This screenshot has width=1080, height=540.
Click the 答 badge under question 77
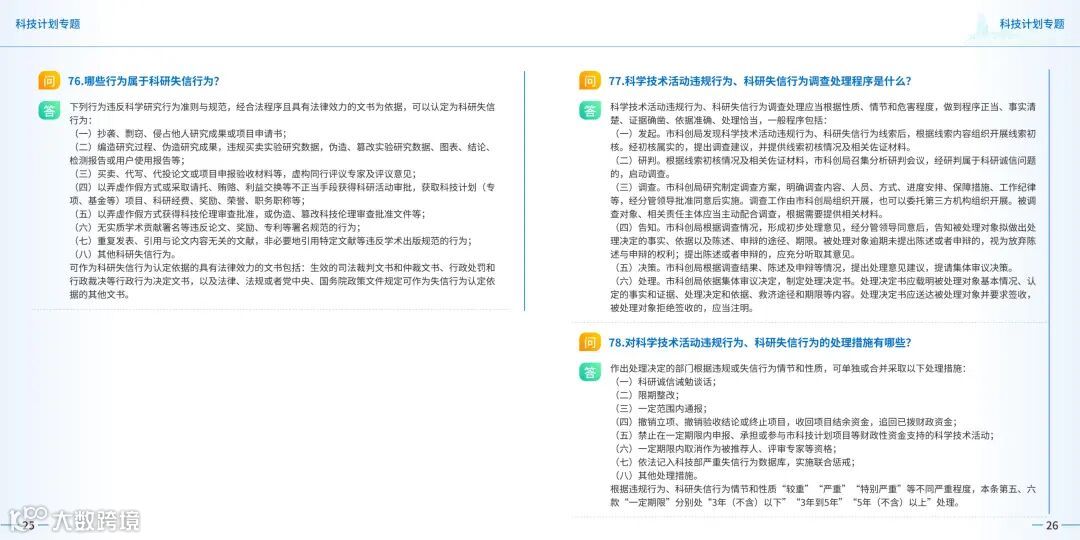[590, 110]
